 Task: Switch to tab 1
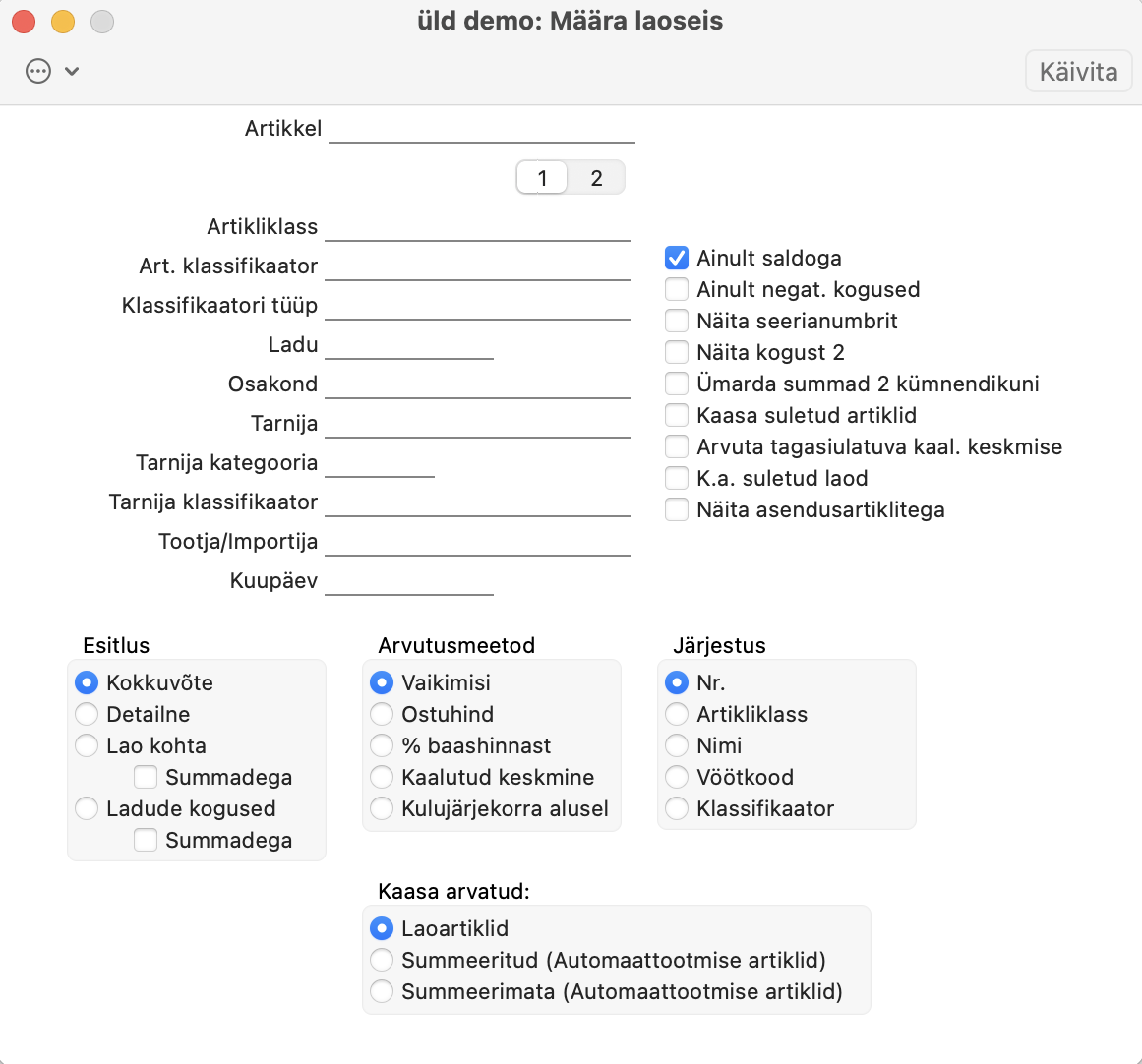coord(542,178)
